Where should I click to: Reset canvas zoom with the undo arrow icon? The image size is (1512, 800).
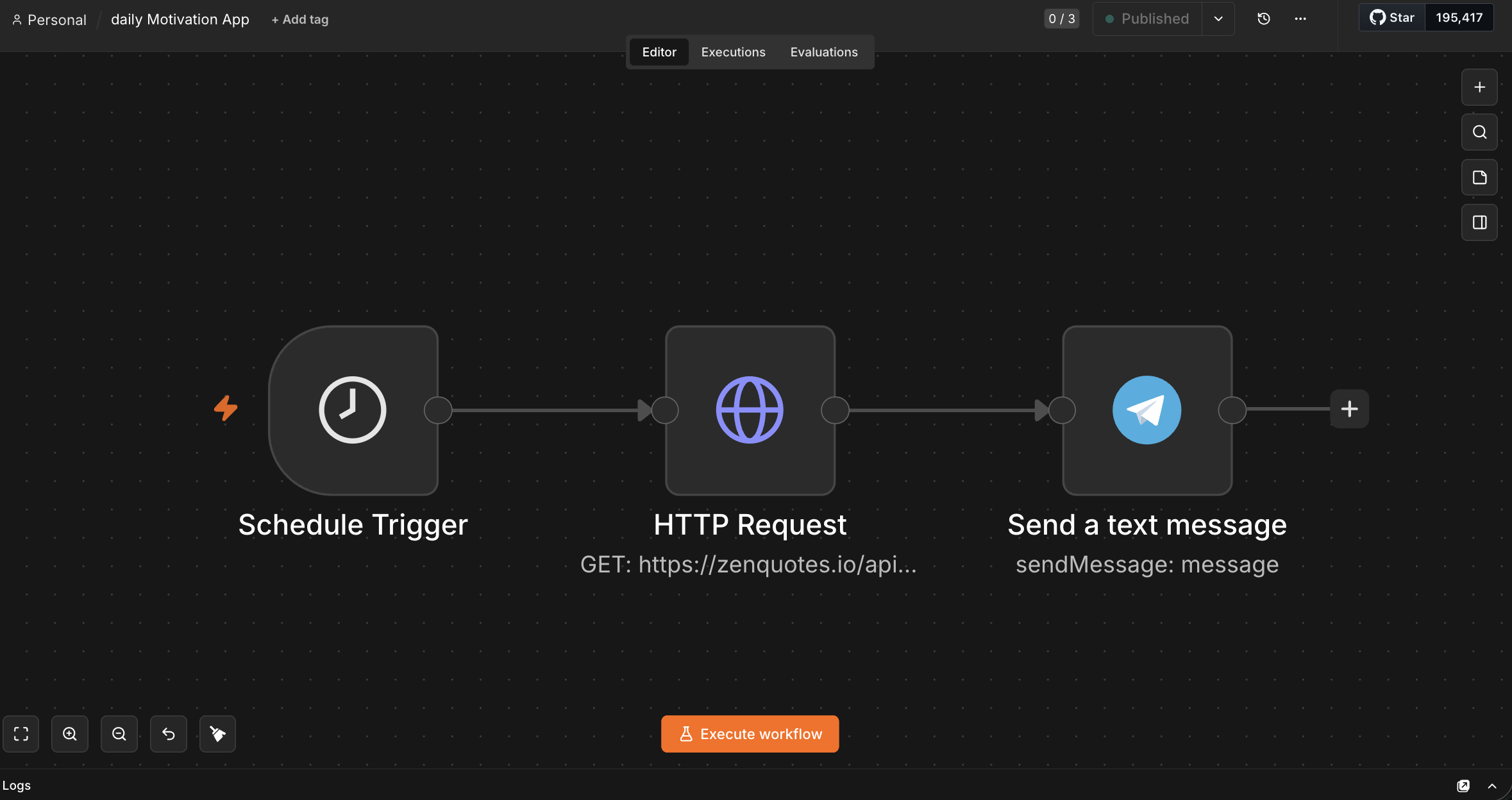coord(169,734)
